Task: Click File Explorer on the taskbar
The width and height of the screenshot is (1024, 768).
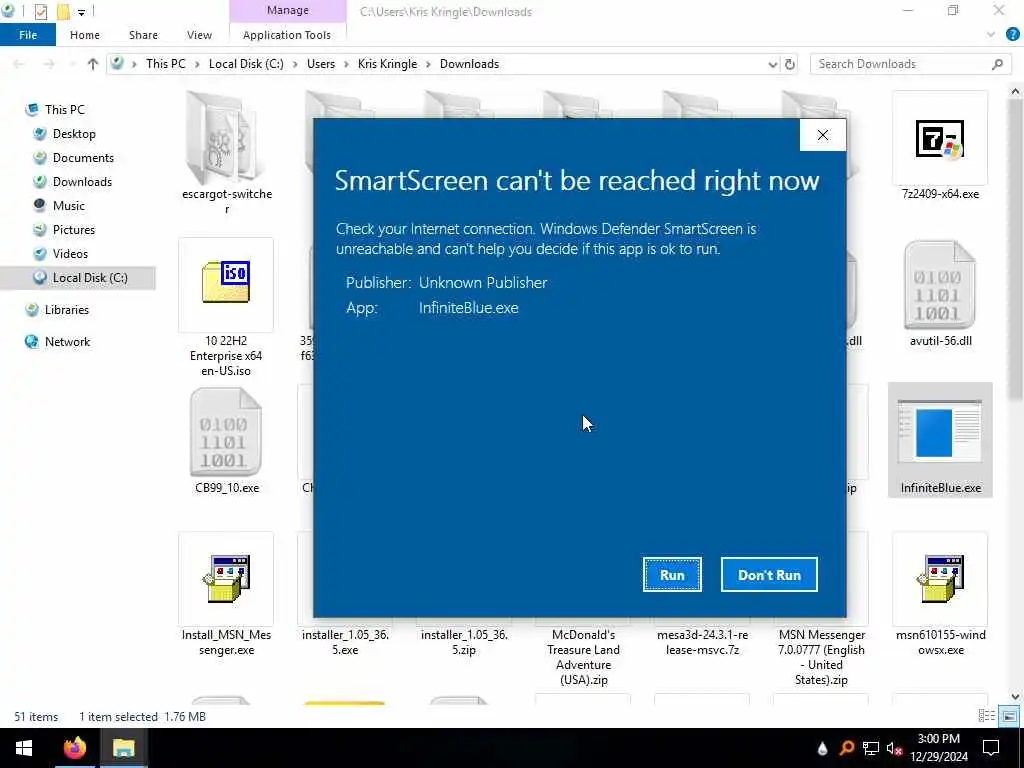Action: 123,748
